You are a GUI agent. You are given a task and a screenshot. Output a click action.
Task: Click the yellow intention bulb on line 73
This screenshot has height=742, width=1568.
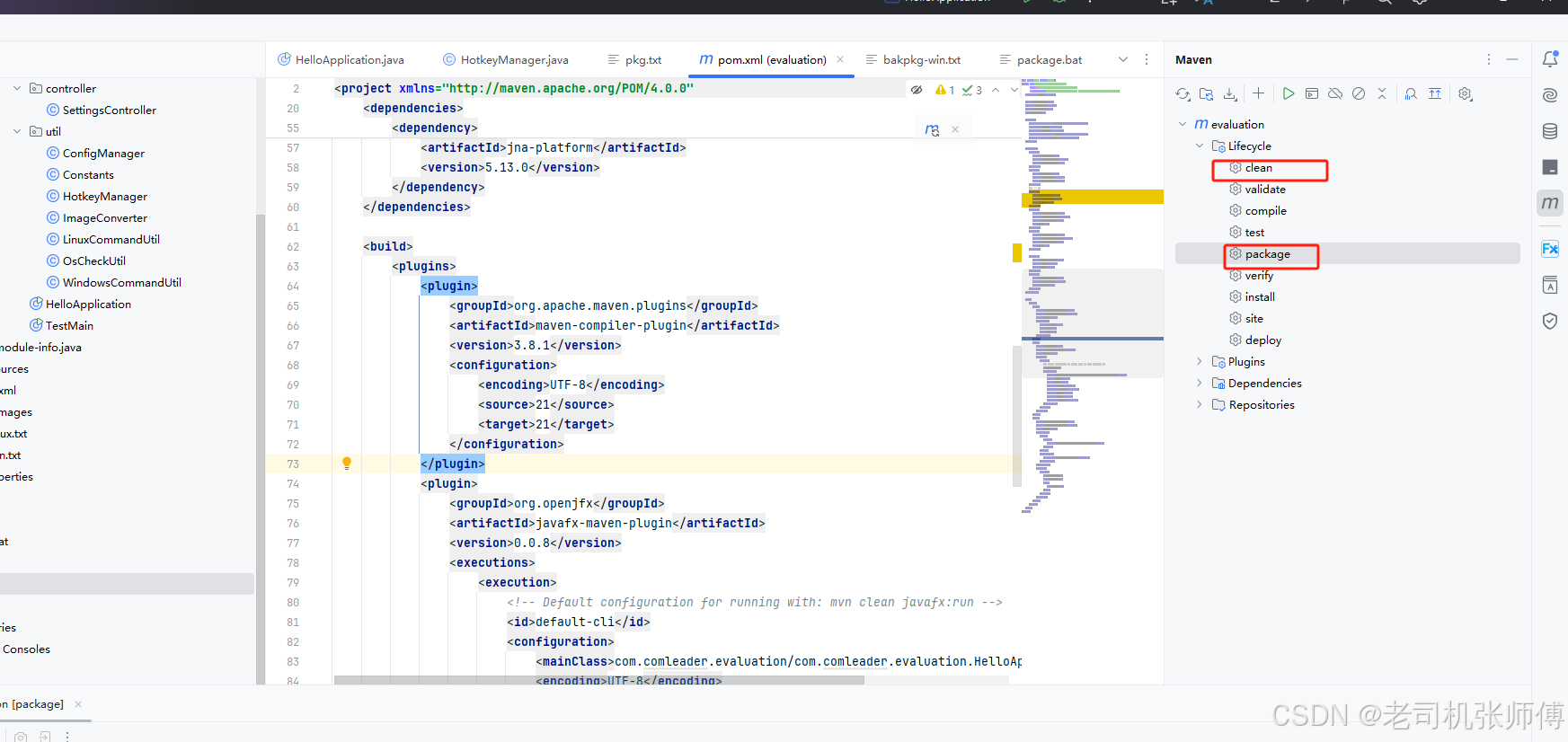pos(347,464)
